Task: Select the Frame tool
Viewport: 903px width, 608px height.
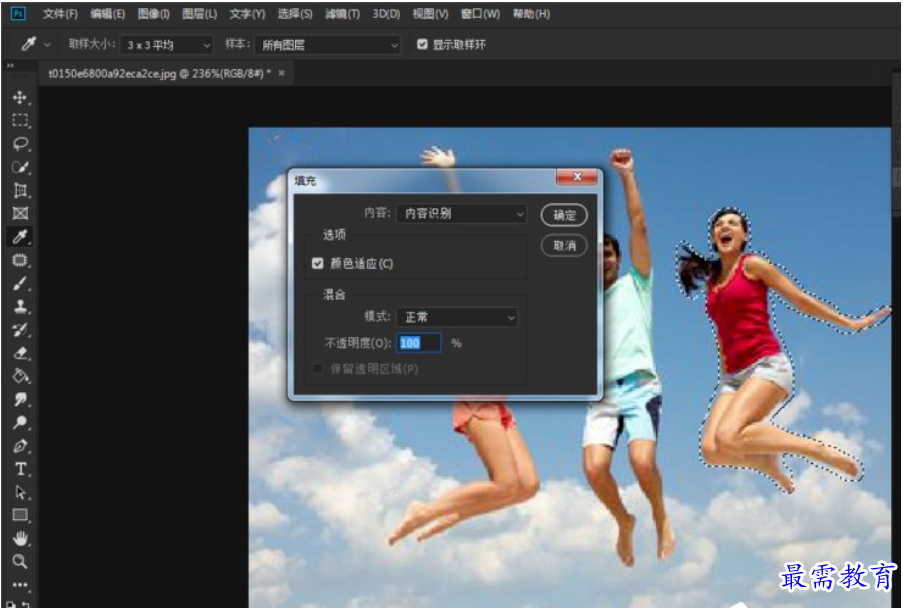Action: click(20, 213)
